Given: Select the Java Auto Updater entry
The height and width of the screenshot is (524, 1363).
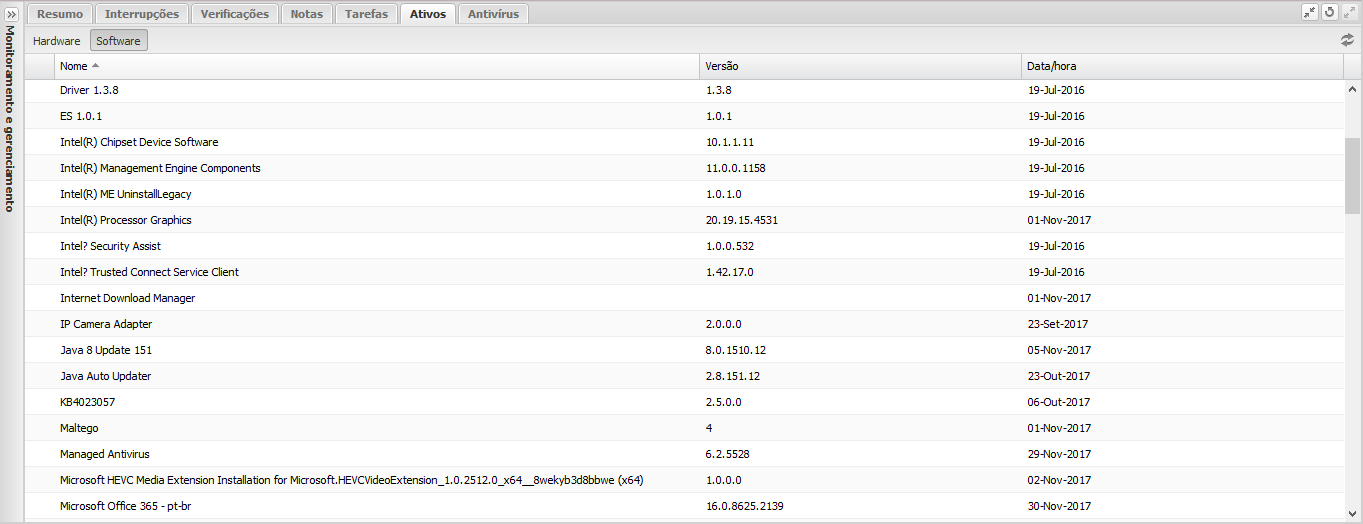Looking at the screenshot, I should point(684,376).
